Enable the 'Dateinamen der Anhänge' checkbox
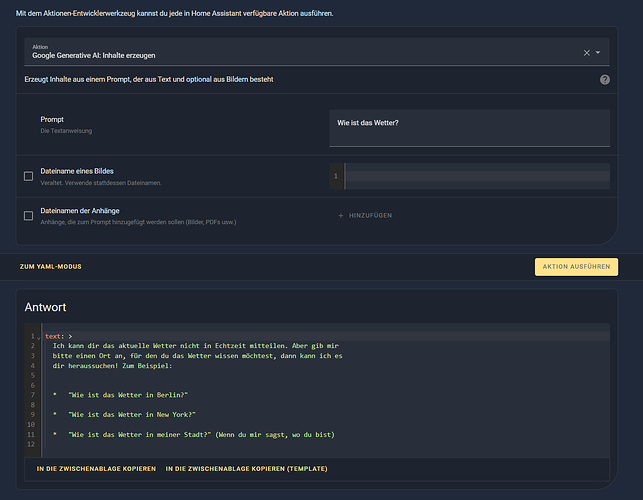Screen dimensions: 643x500 28,216
